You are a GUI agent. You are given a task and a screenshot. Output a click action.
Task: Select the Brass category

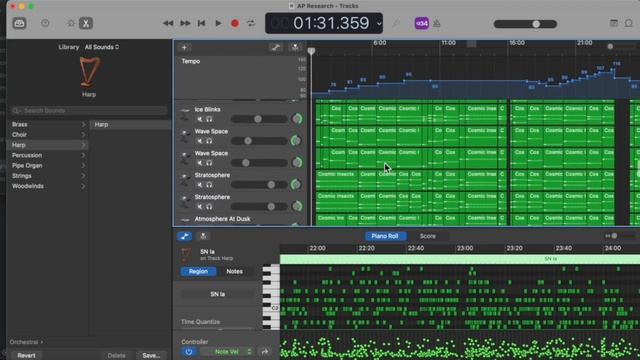20,124
